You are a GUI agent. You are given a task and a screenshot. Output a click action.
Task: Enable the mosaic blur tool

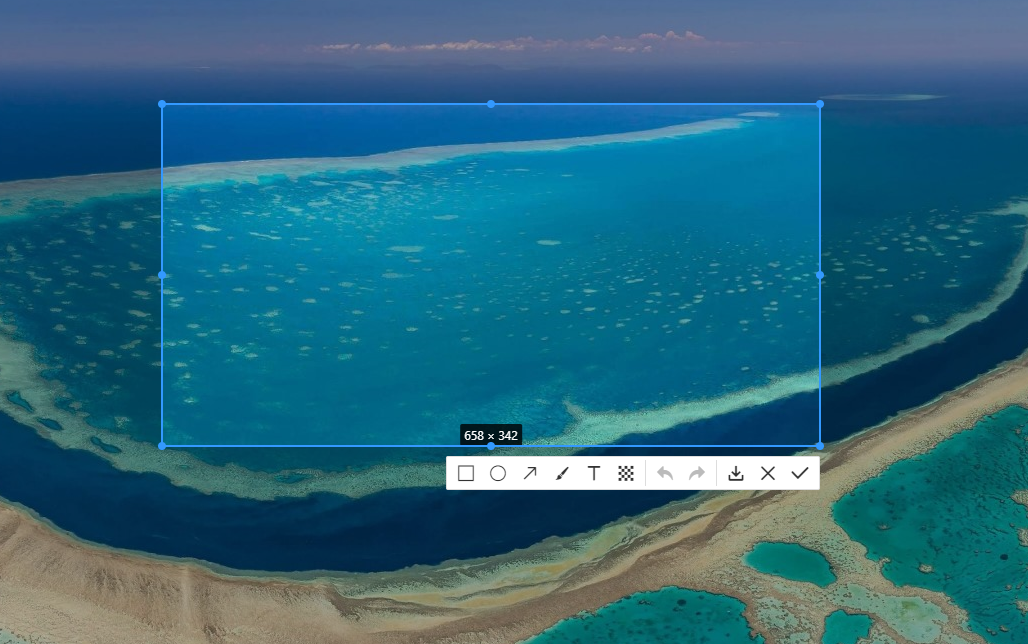coord(626,473)
